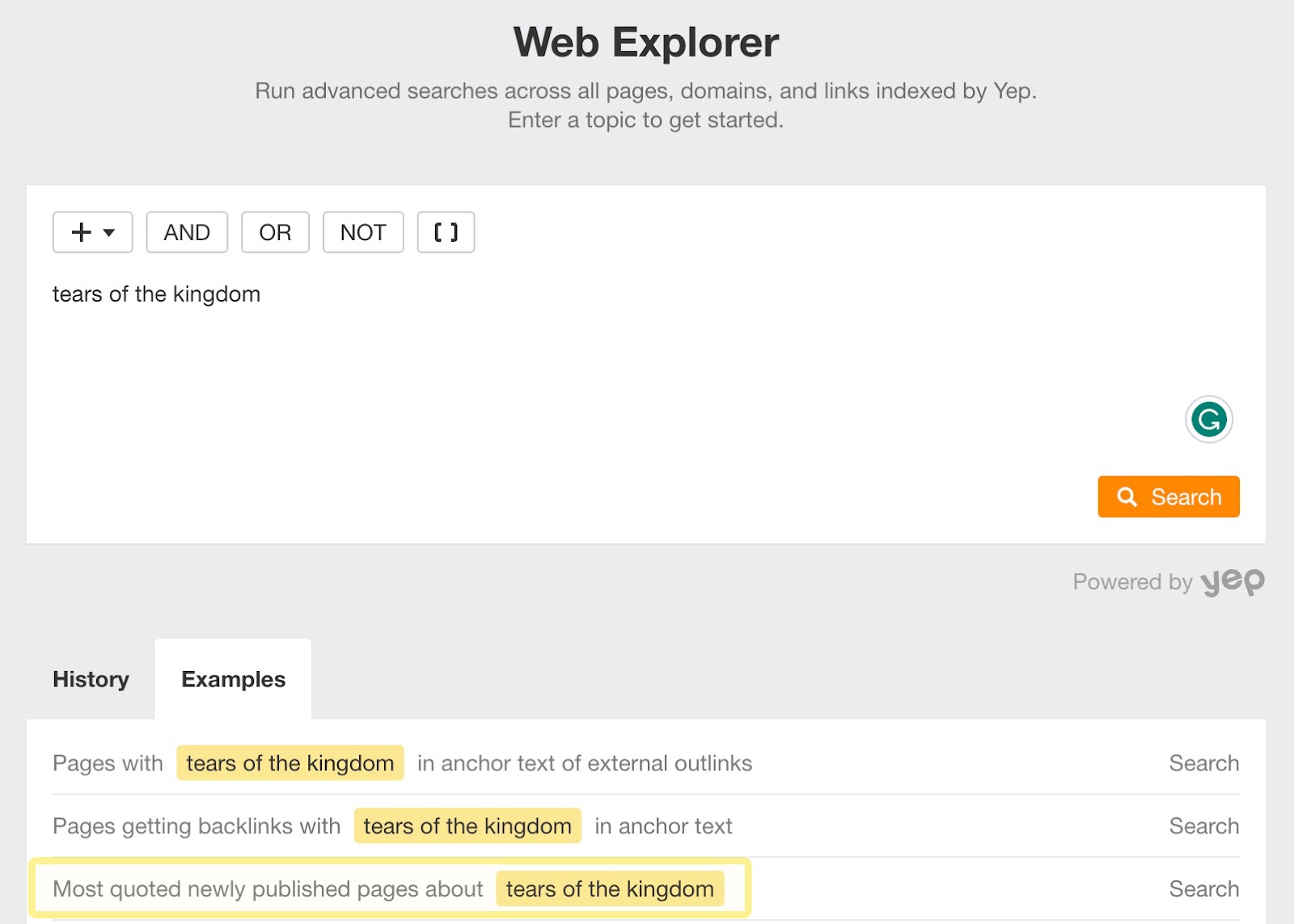Open the dropdown arrow next to the plus button
Viewport: 1294px width, 924px height.
(109, 232)
